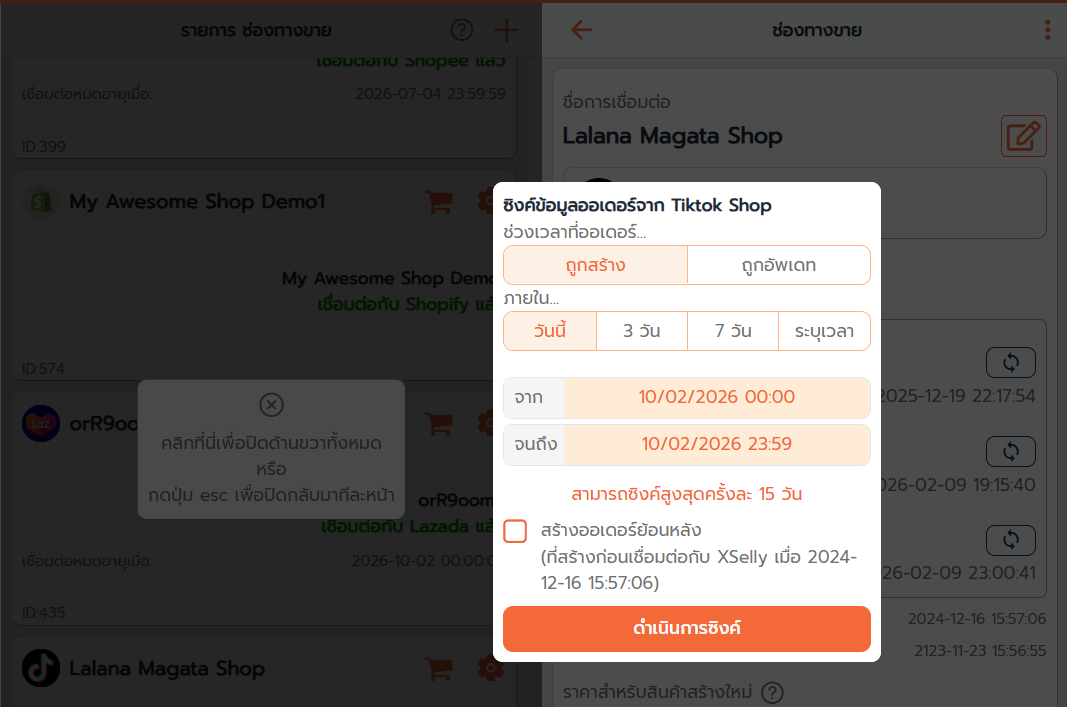Screen dimensions: 1067x707
Task: Open the help question mark icon in list header
Action: click(461, 30)
